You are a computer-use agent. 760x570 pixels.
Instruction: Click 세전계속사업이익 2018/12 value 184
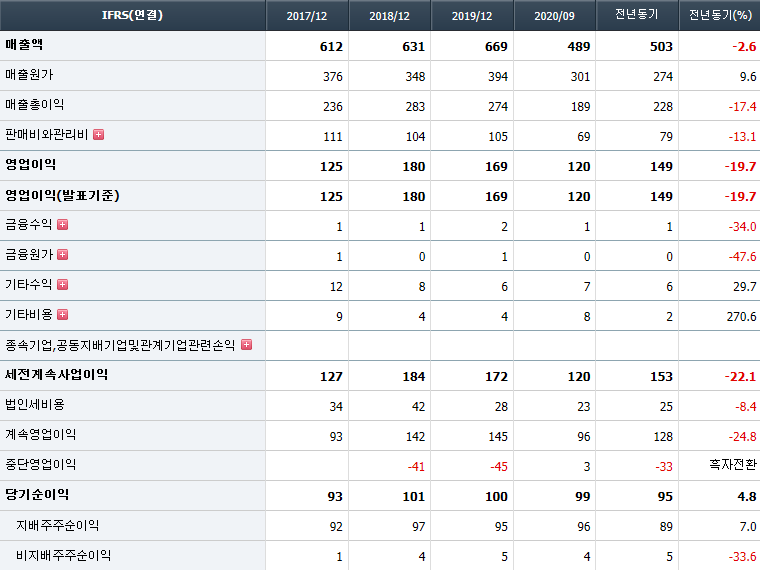click(x=413, y=377)
